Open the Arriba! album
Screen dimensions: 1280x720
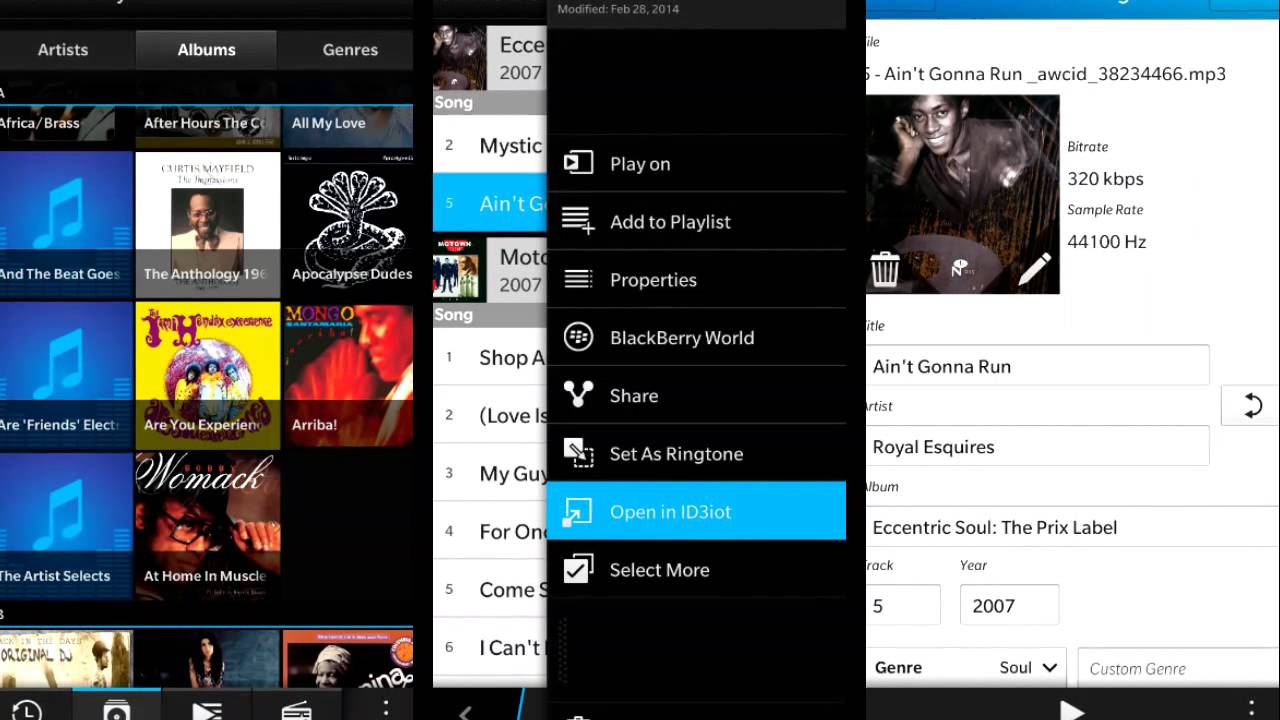(348, 376)
